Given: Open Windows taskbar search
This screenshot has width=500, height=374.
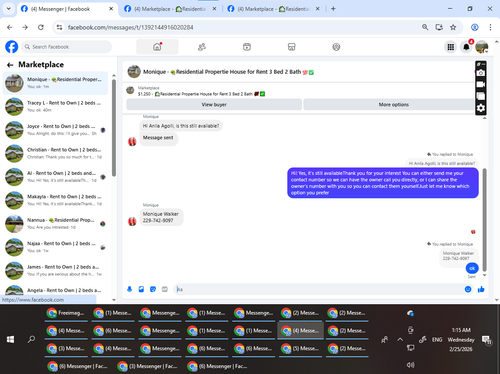Looking at the screenshot, I should [31, 339].
